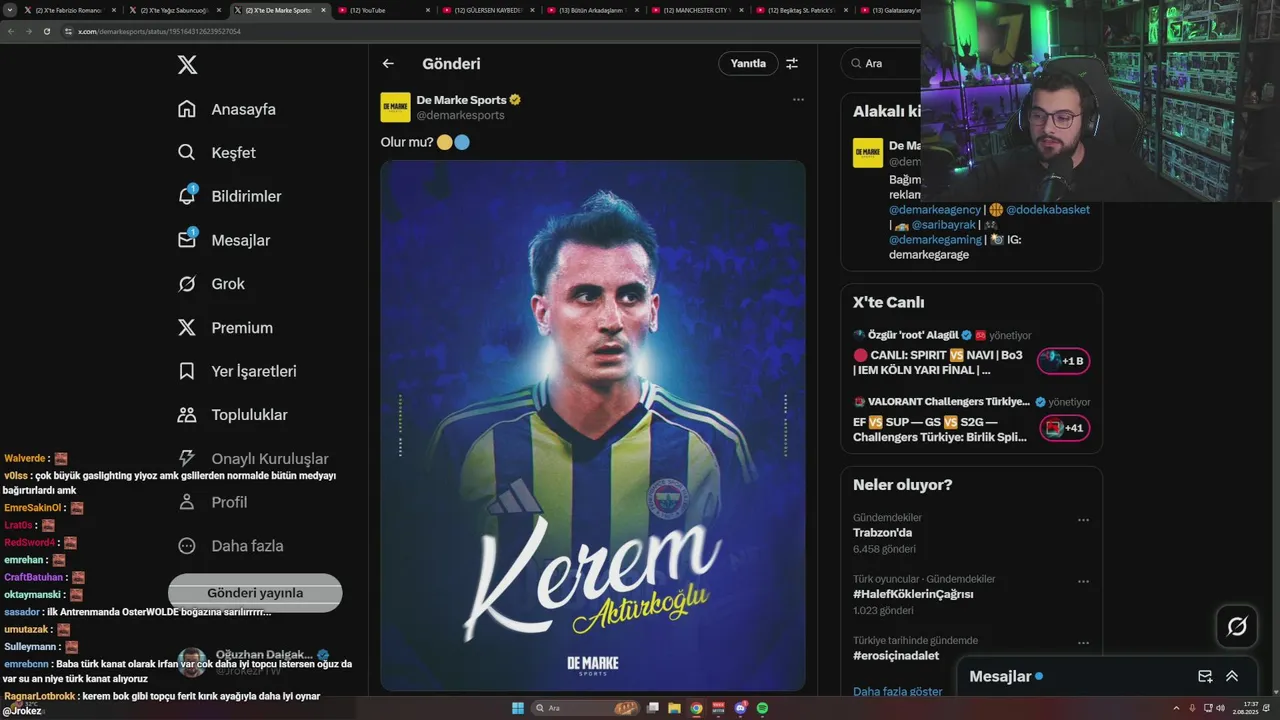
Task: Open options menu for Trabzon'da trend
Action: click(x=1083, y=520)
